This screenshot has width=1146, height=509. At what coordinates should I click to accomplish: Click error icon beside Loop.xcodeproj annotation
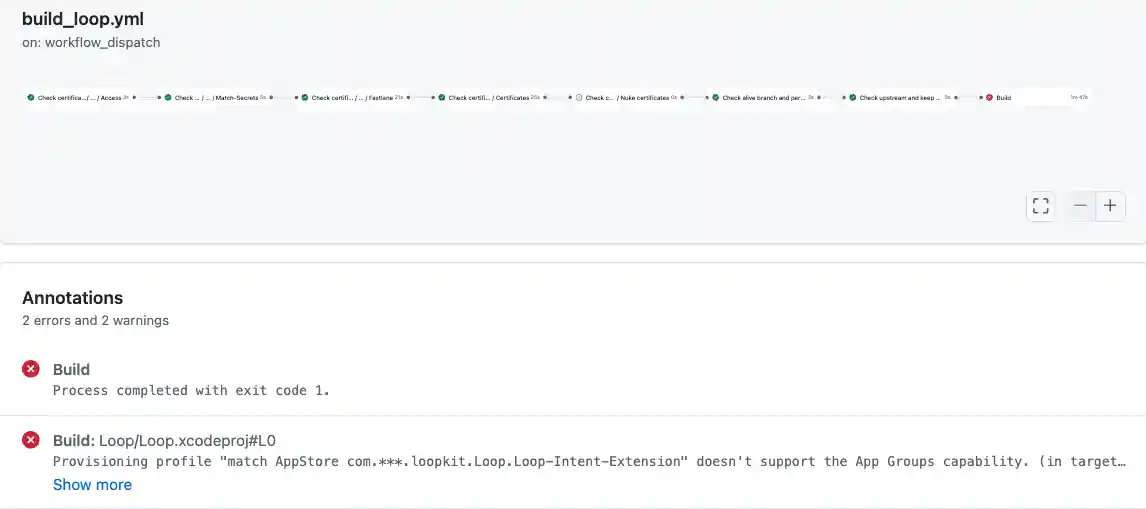(x=31, y=440)
